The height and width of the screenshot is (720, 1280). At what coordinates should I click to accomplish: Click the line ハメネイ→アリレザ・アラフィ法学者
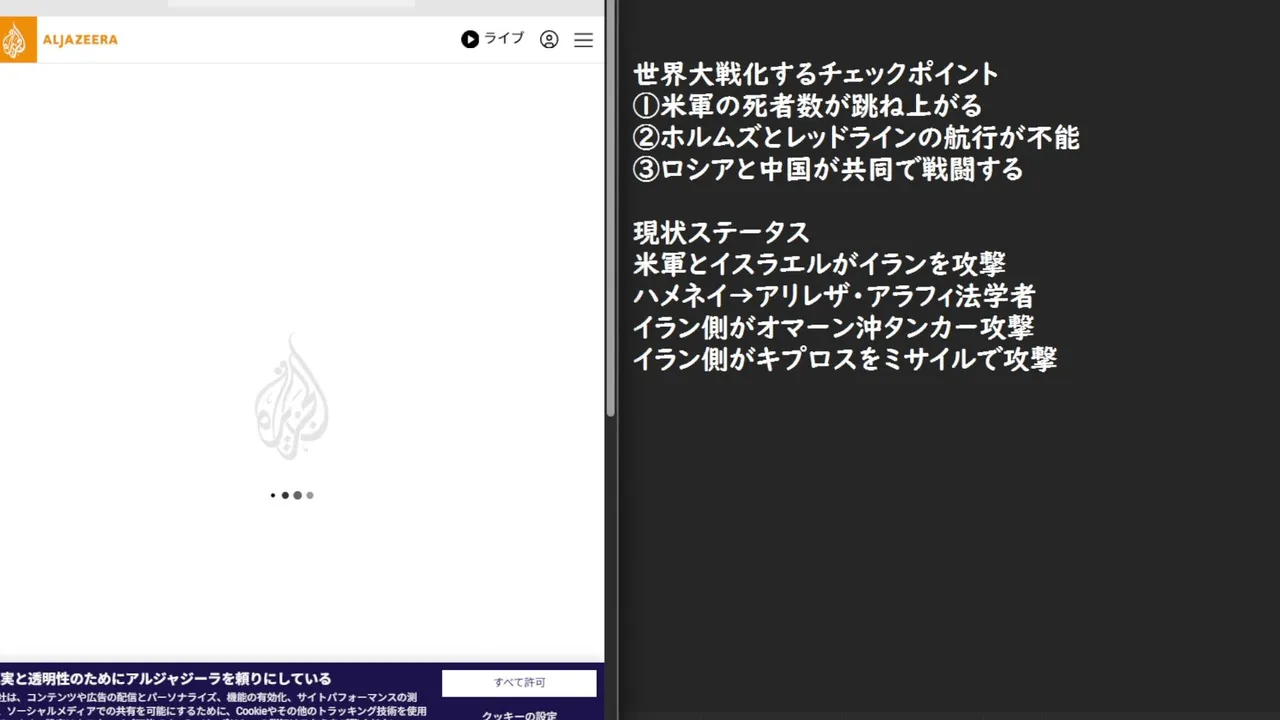834,297
